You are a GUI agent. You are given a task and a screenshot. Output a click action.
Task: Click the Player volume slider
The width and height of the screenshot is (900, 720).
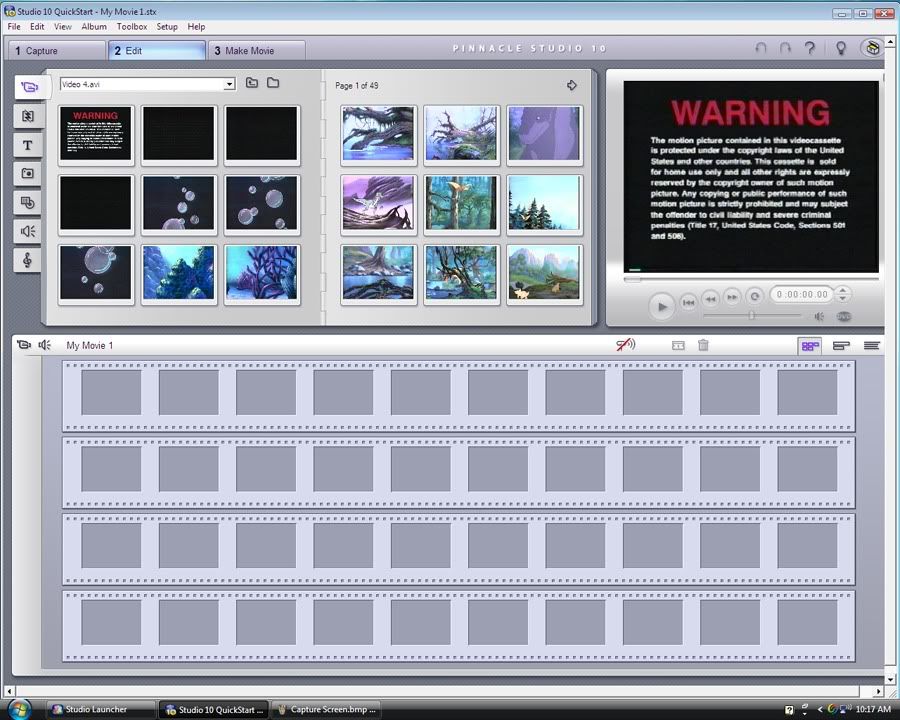click(x=752, y=315)
